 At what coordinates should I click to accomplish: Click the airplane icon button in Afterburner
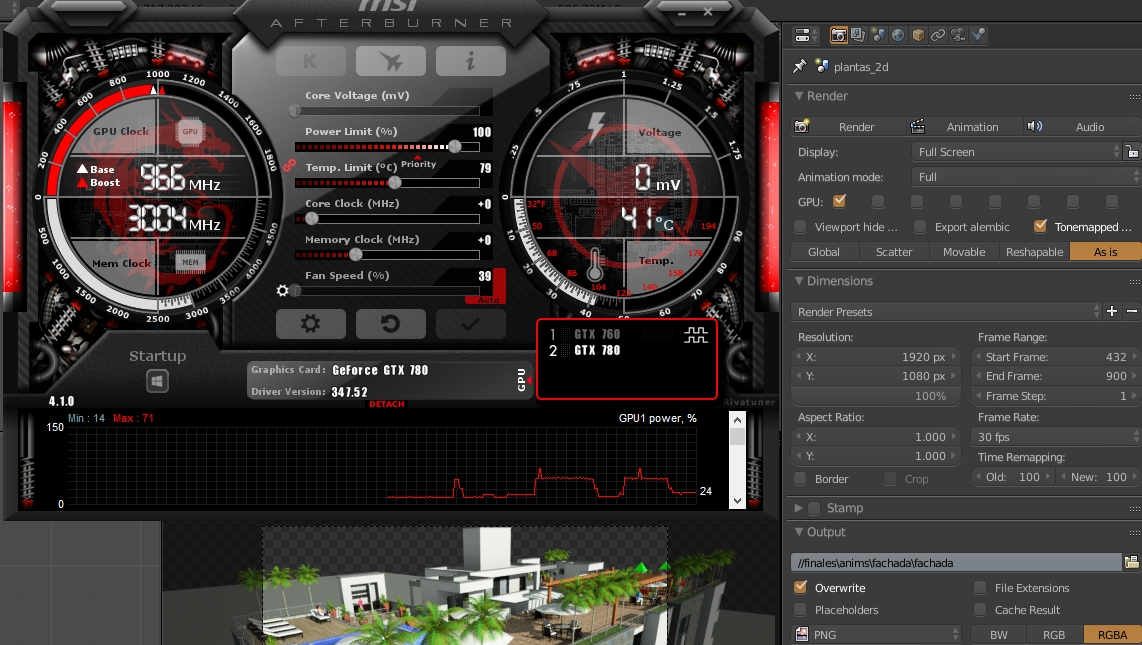point(390,61)
